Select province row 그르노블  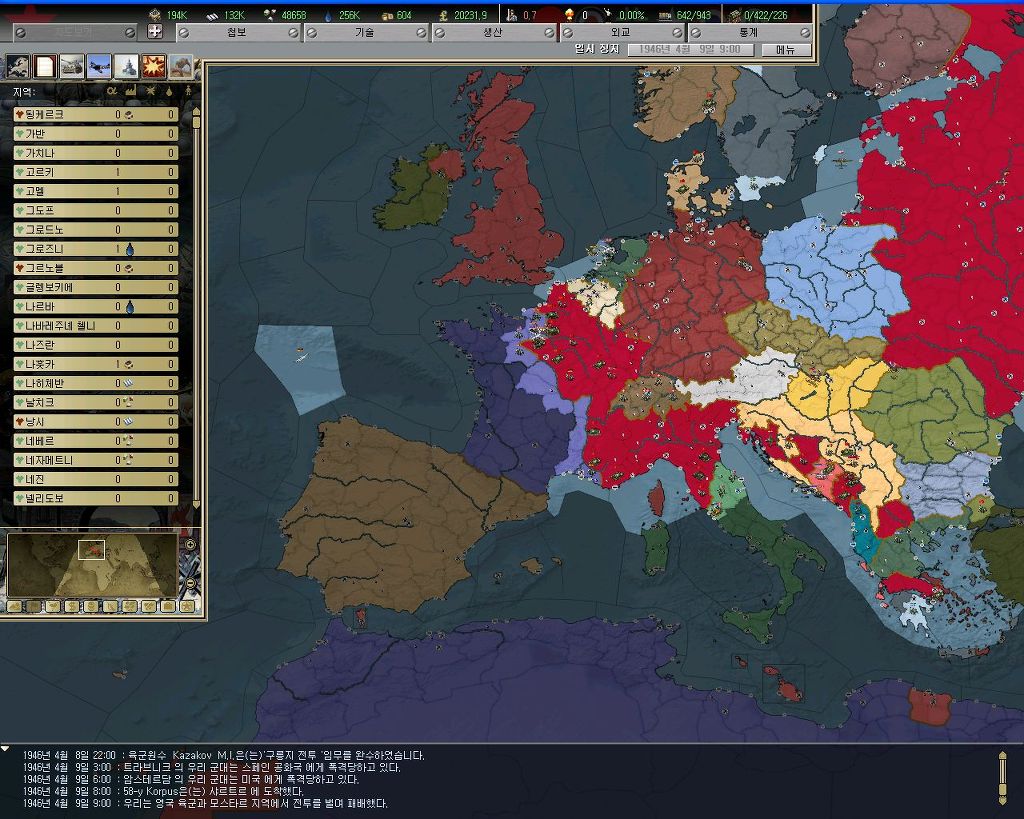click(96, 268)
